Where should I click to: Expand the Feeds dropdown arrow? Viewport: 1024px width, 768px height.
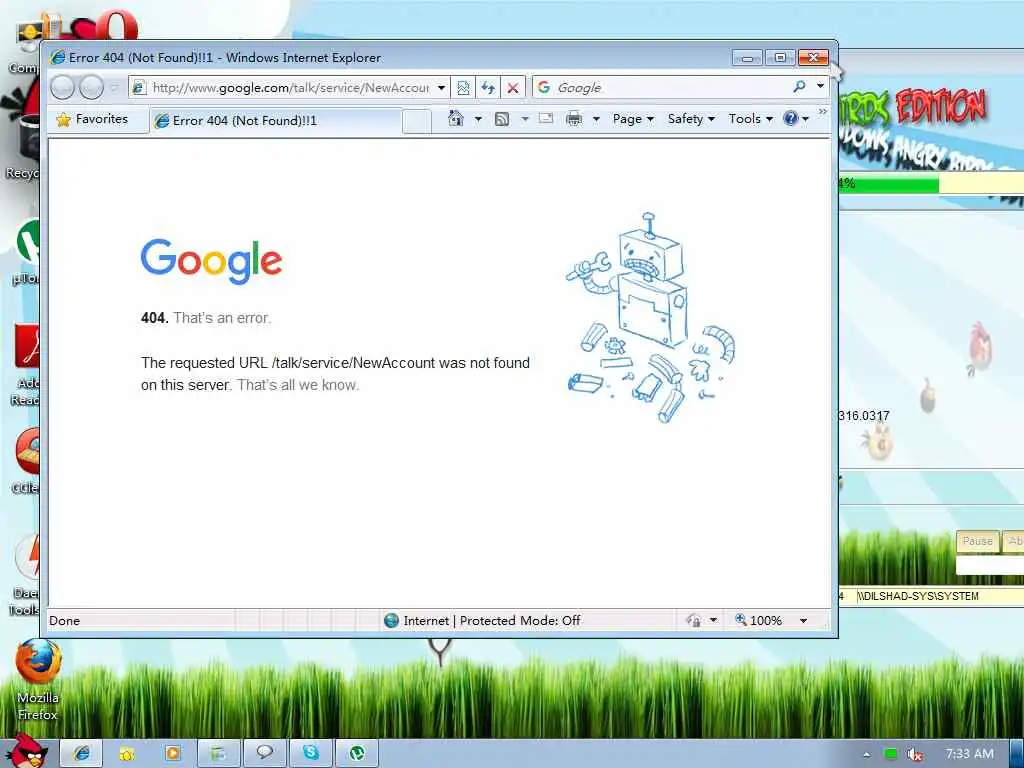pyautogui.click(x=524, y=119)
